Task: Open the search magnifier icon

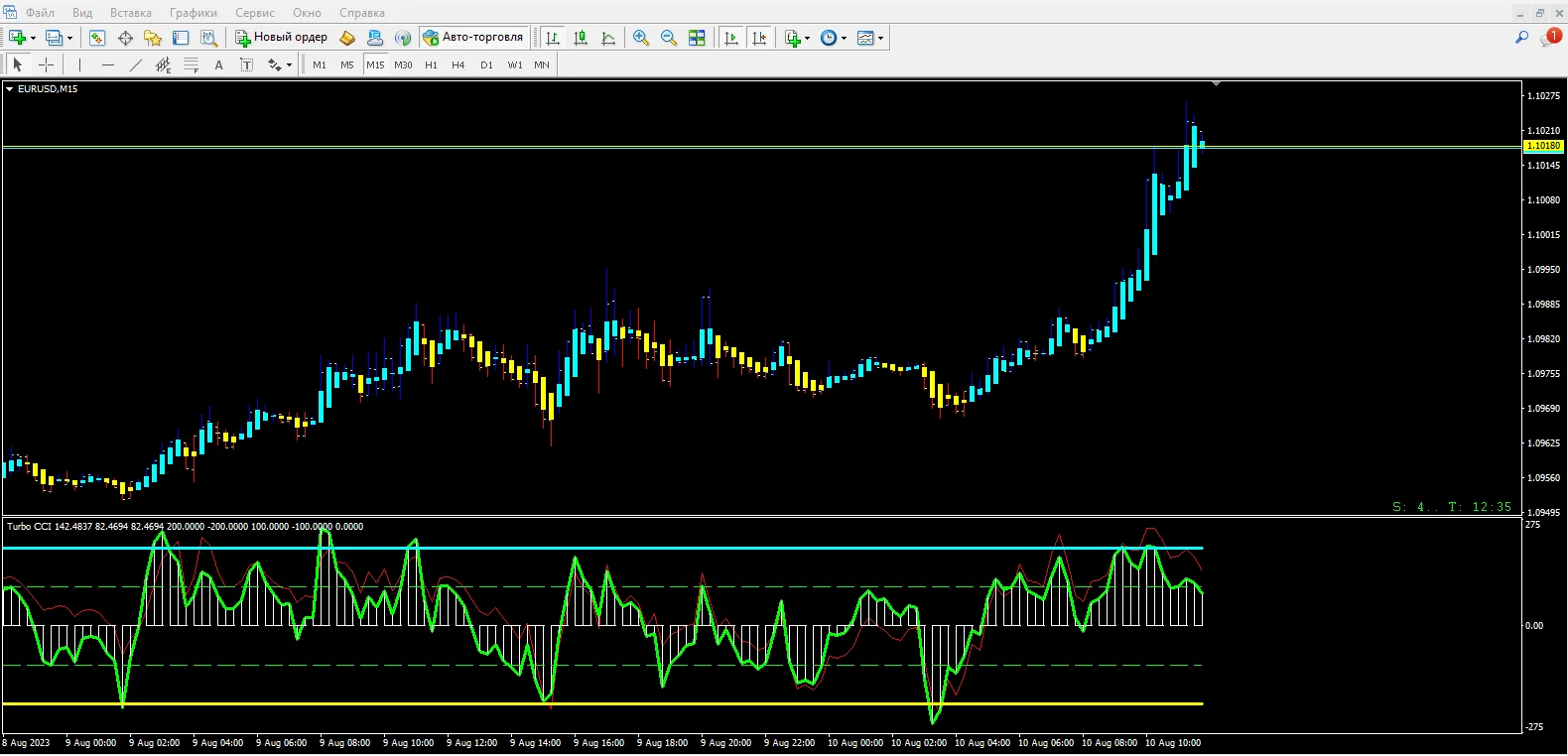Action: click(x=1521, y=38)
